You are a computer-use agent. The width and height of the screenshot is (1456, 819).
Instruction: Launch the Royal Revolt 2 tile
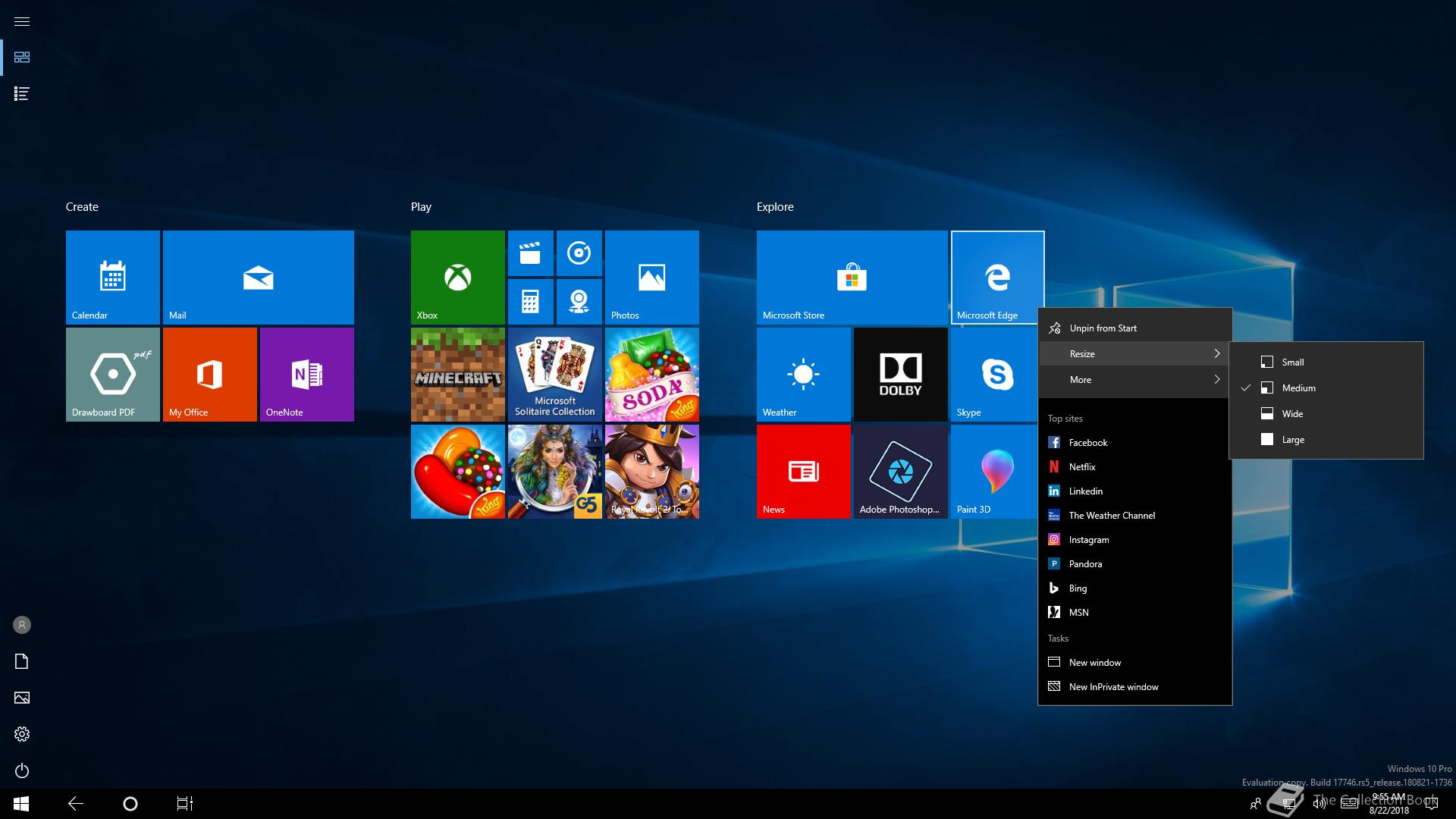[x=651, y=472]
